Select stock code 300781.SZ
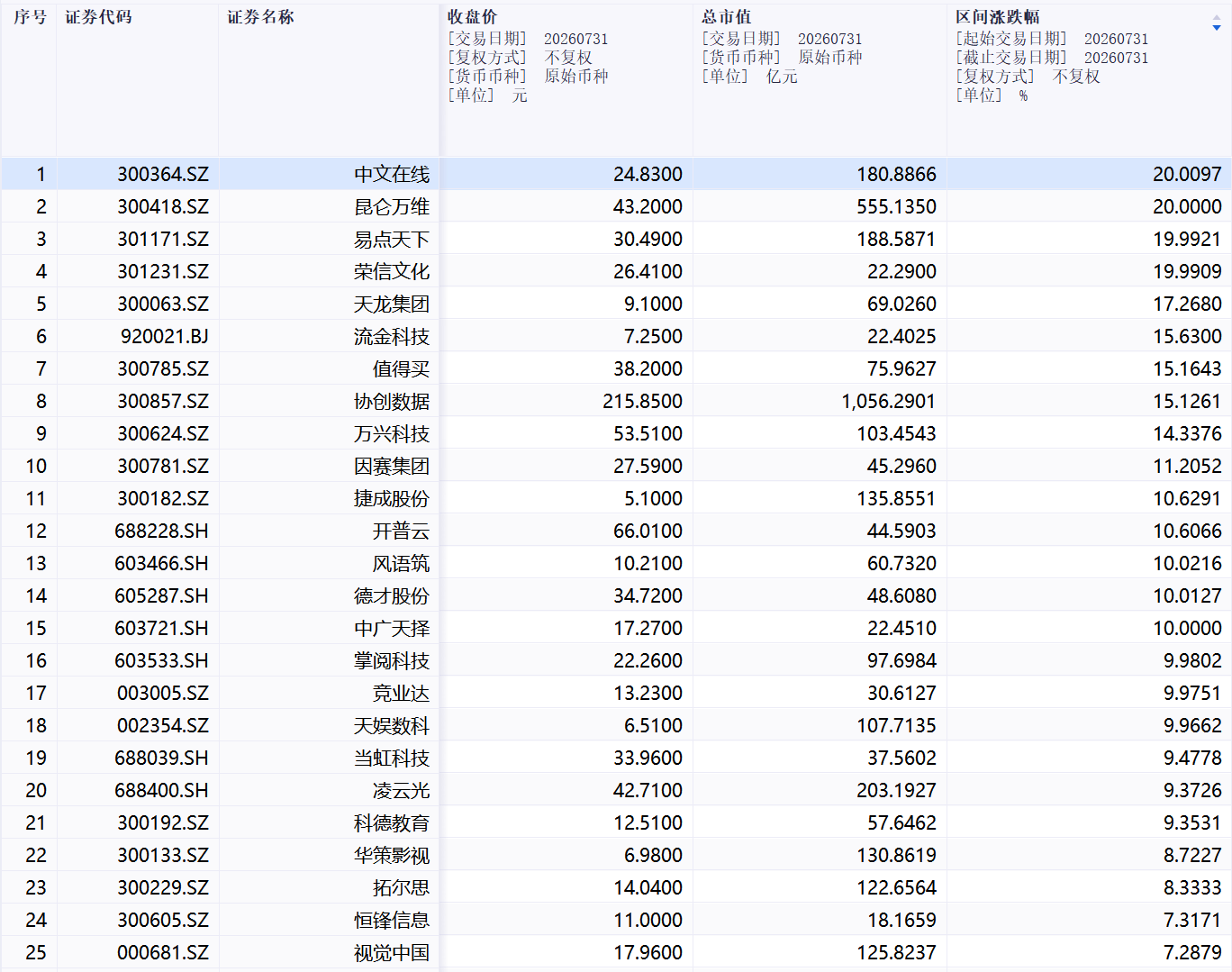The height and width of the screenshot is (972, 1232). [x=163, y=466]
